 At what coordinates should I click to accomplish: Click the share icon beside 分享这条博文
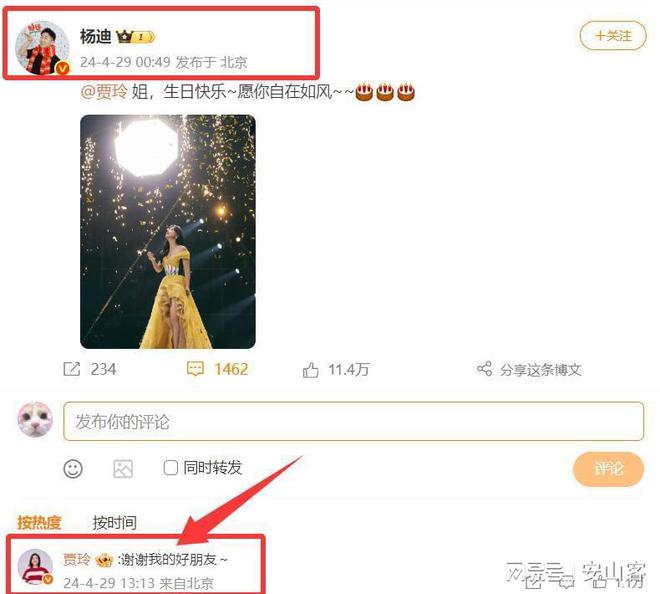coord(484,368)
